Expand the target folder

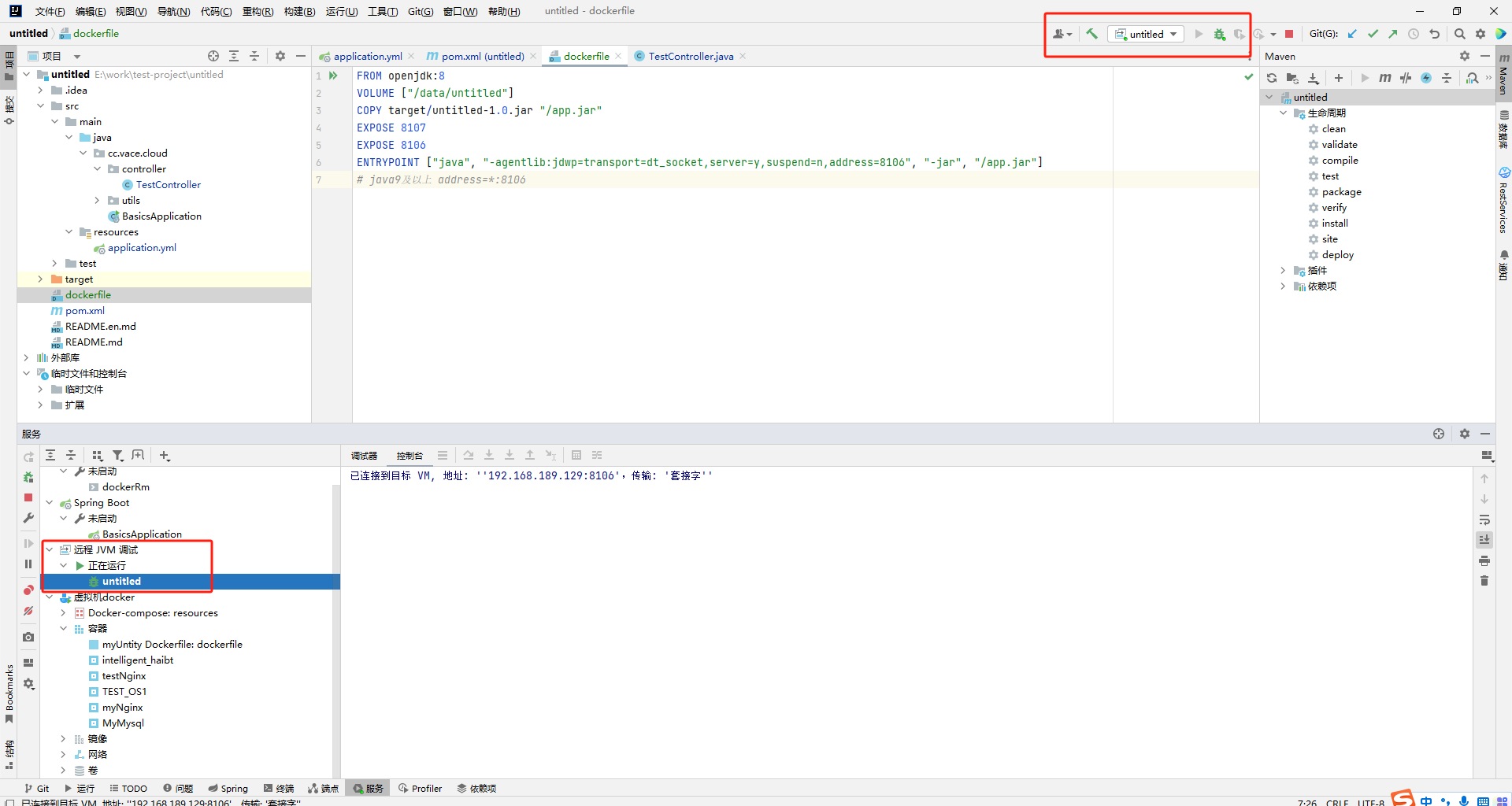click(x=40, y=279)
